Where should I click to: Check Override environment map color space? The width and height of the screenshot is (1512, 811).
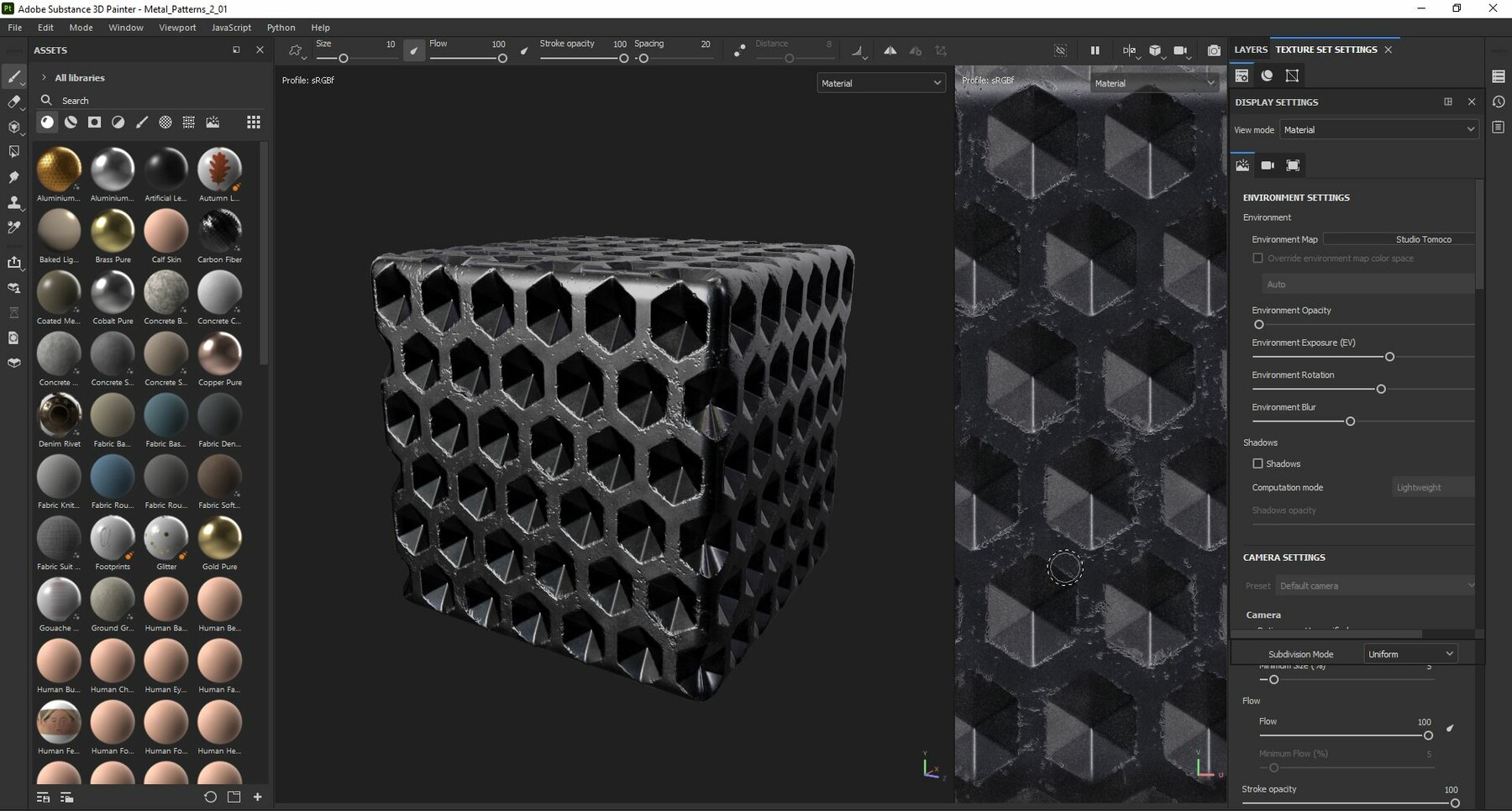point(1257,258)
